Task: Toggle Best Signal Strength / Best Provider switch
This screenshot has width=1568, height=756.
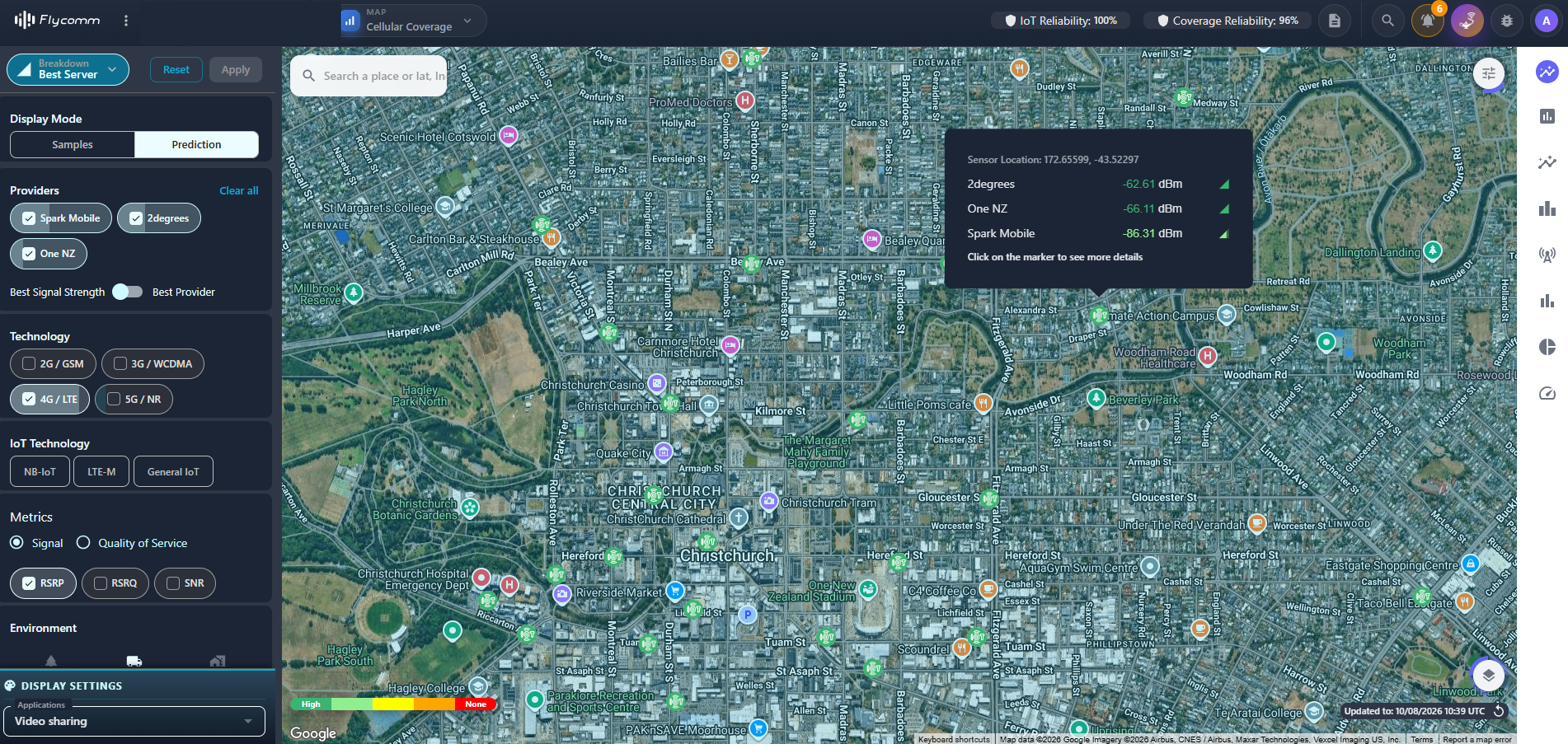Action: click(127, 292)
